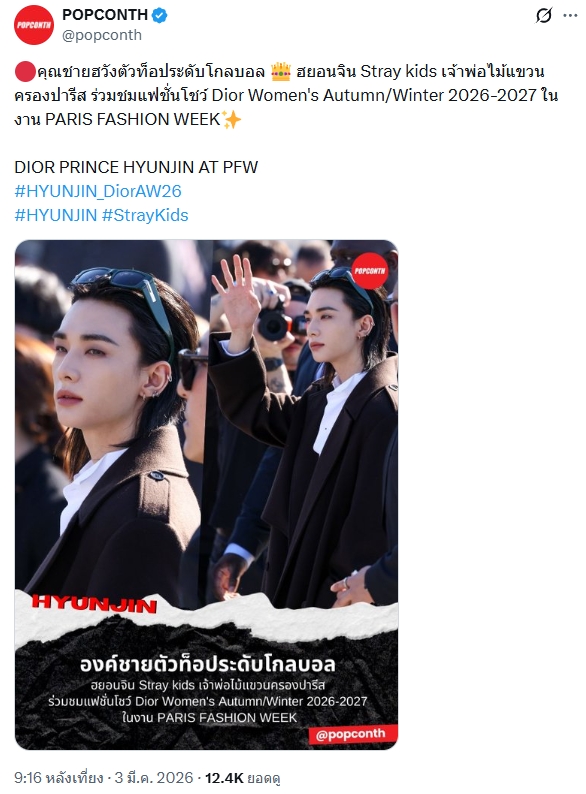Click the blue verified badge

coord(160,15)
